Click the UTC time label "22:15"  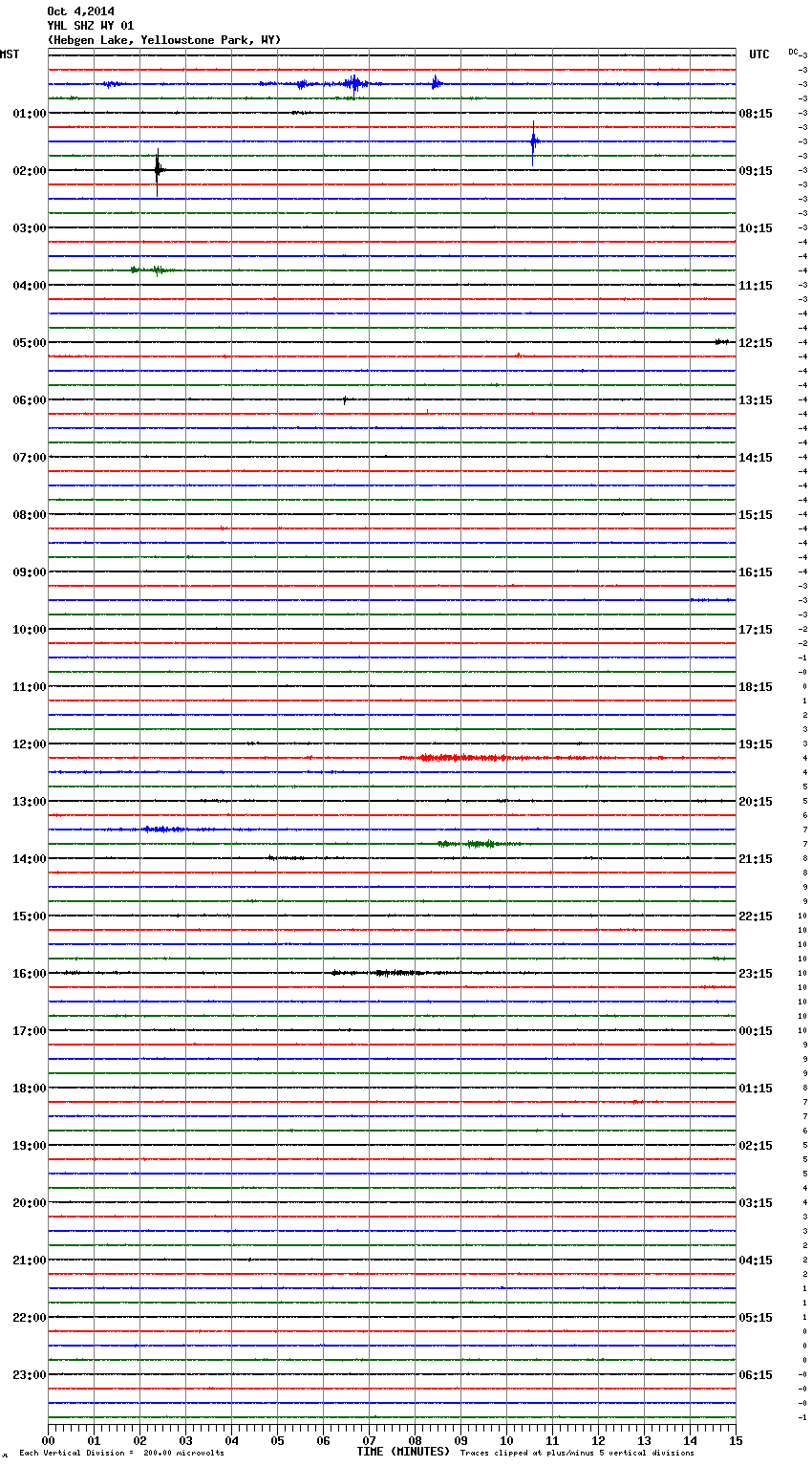click(x=756, y=916)
